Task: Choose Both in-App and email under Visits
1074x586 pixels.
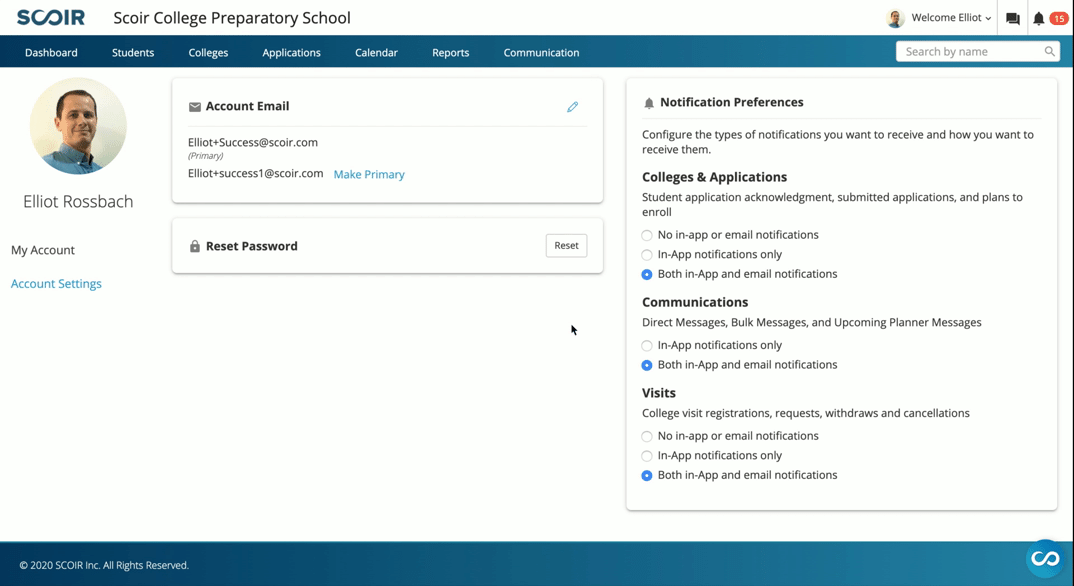Action: (647, 476)
